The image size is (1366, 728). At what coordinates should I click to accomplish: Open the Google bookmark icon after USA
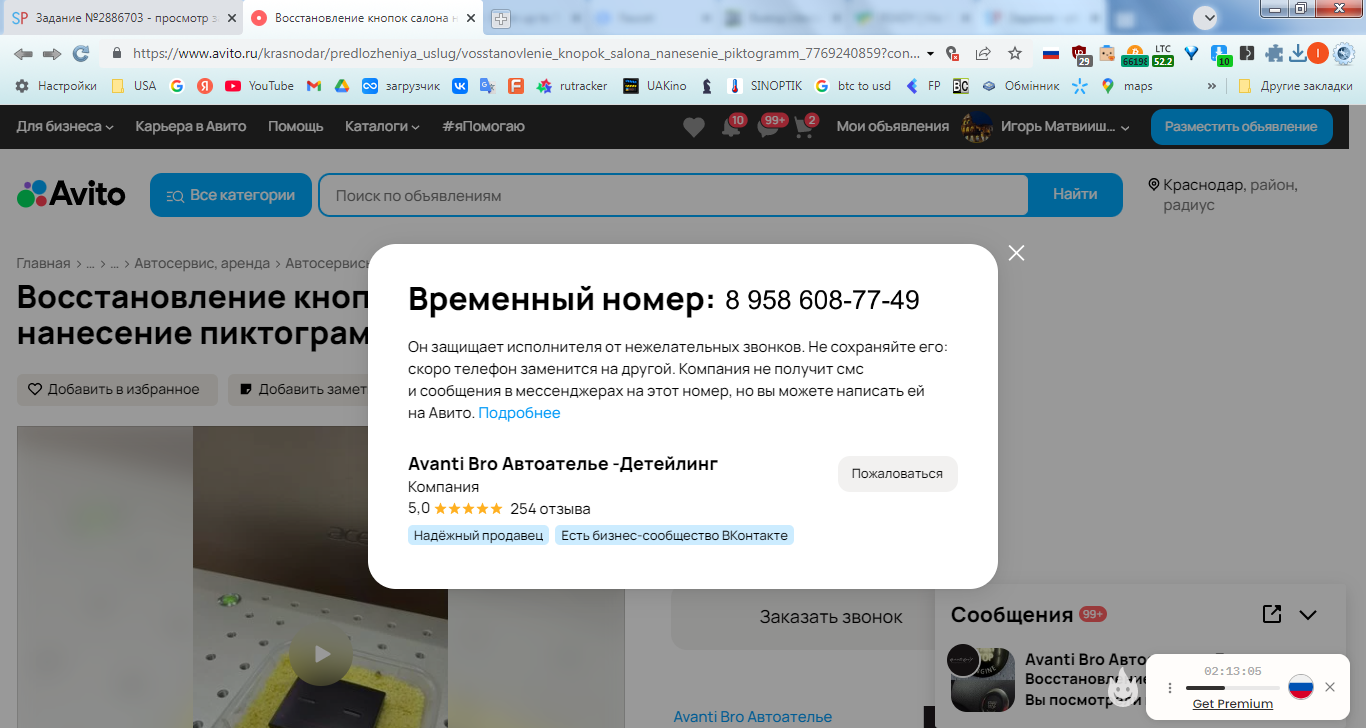point(177,86)
